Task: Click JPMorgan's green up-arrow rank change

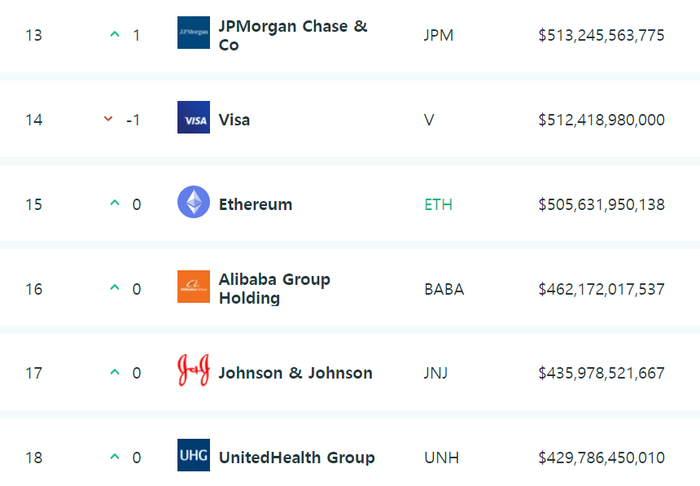Action: [115, 34]
